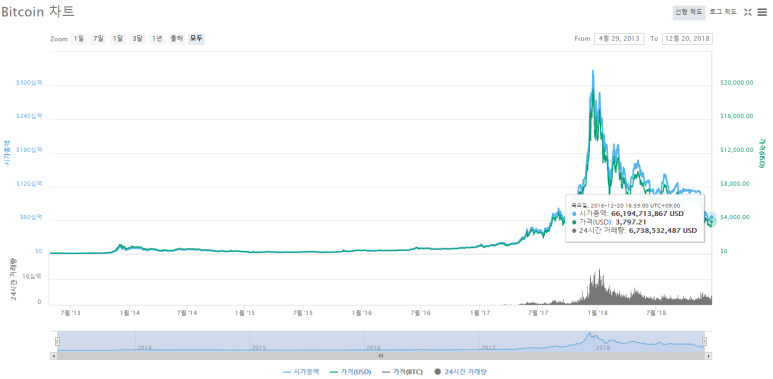Set zoom to 1달
The height and width of the screenshot is (379, 773).
point(117,38)
